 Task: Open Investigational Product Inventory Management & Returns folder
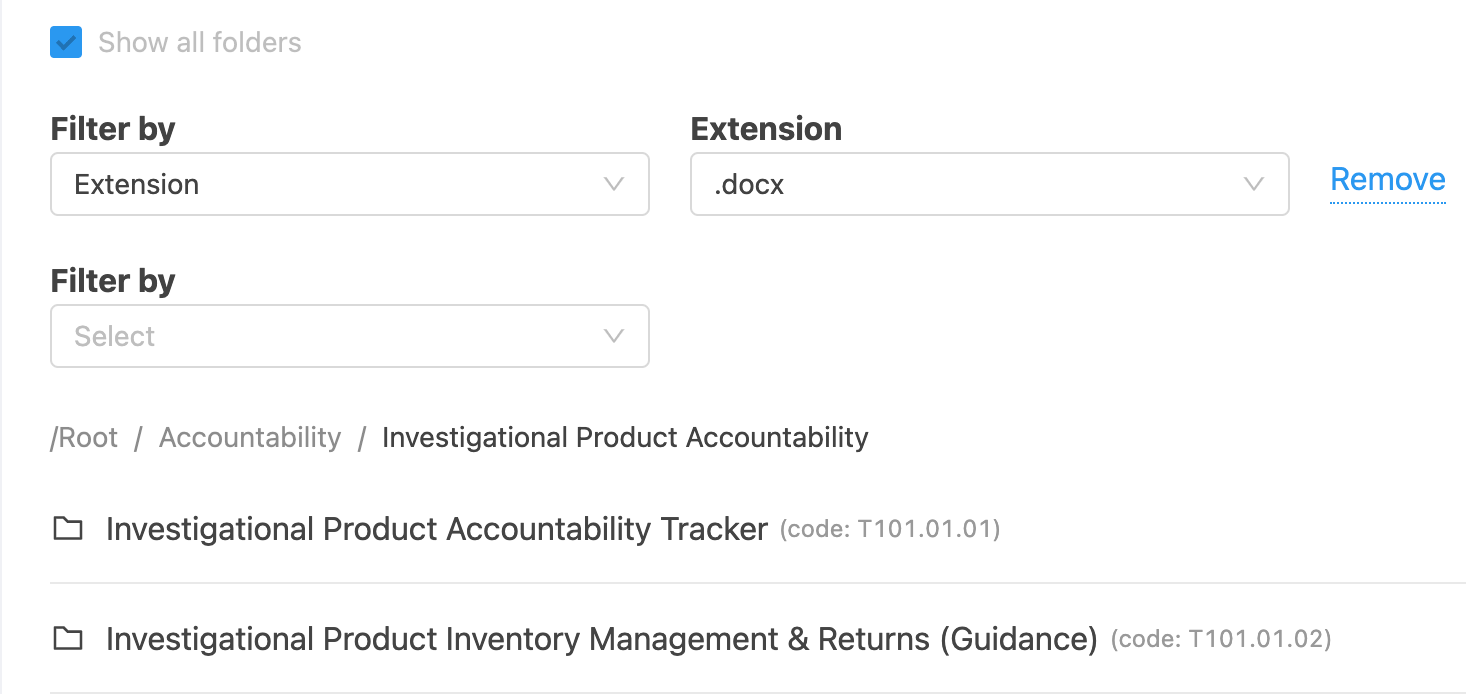(x=602, y=639)
